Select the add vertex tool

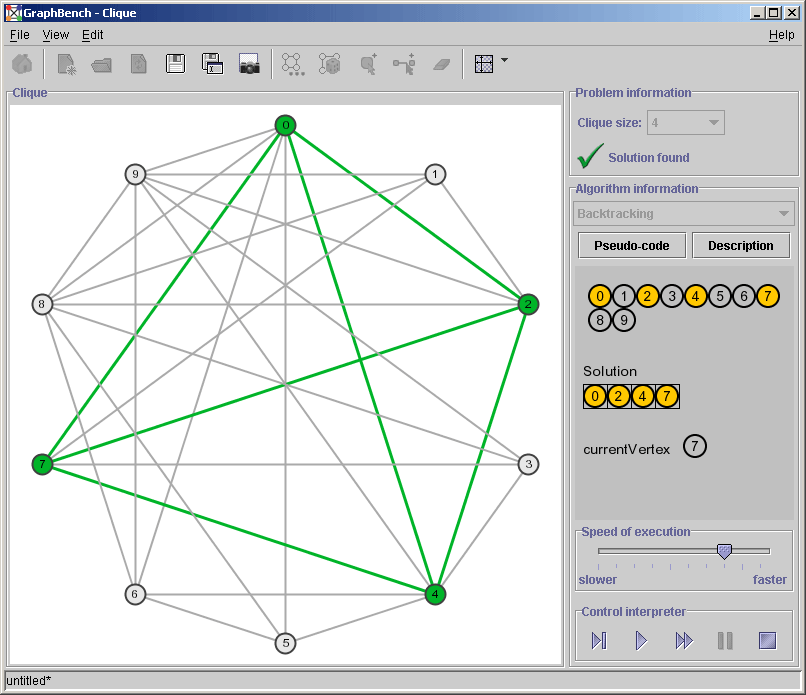click(x=368, y=64)
